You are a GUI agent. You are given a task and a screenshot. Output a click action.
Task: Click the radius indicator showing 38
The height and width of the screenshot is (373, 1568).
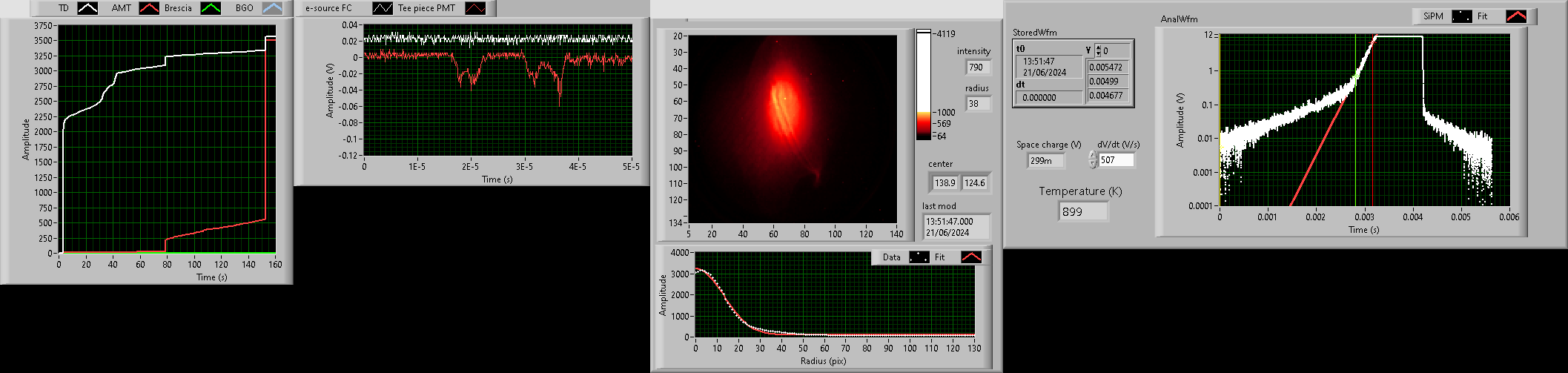(978, 104)
